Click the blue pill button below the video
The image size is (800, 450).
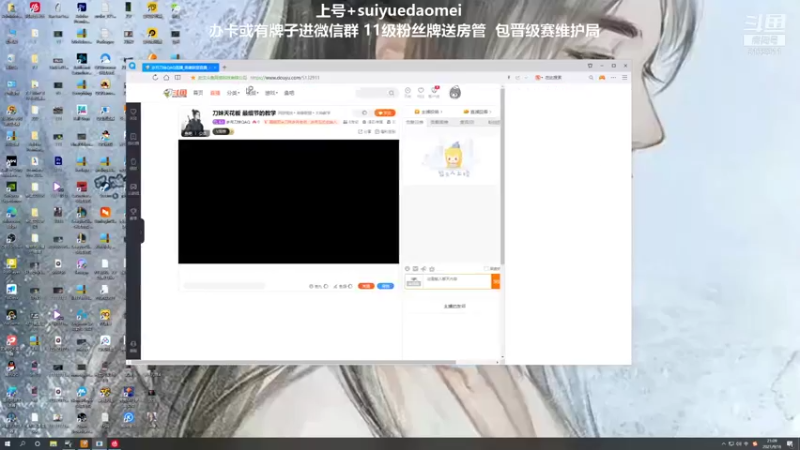click(386, 286)
